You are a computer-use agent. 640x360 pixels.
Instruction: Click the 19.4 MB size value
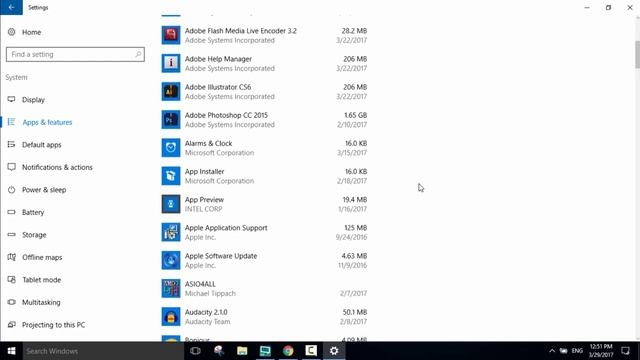pos(355,200)
